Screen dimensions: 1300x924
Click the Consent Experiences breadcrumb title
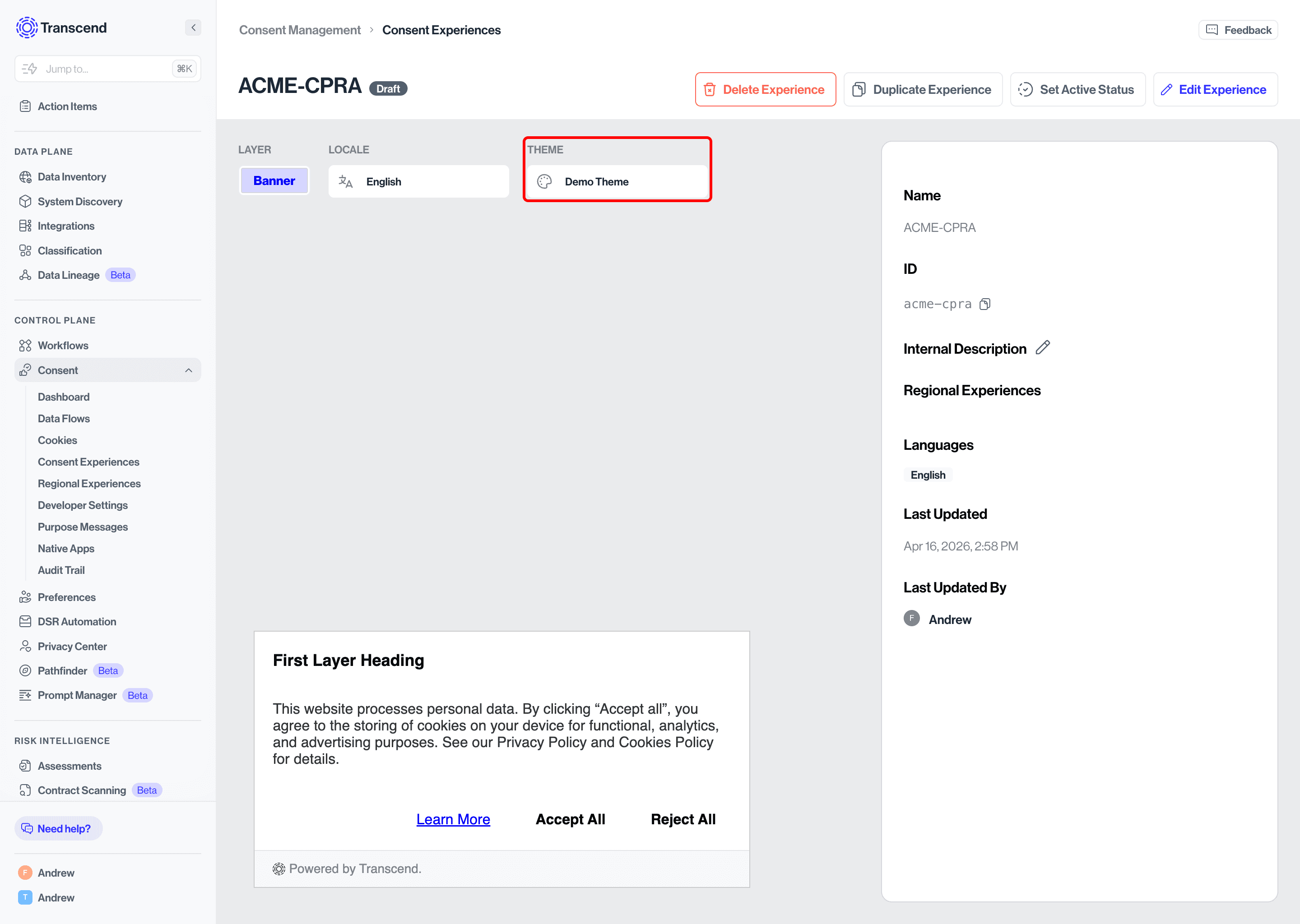[441, 30]
